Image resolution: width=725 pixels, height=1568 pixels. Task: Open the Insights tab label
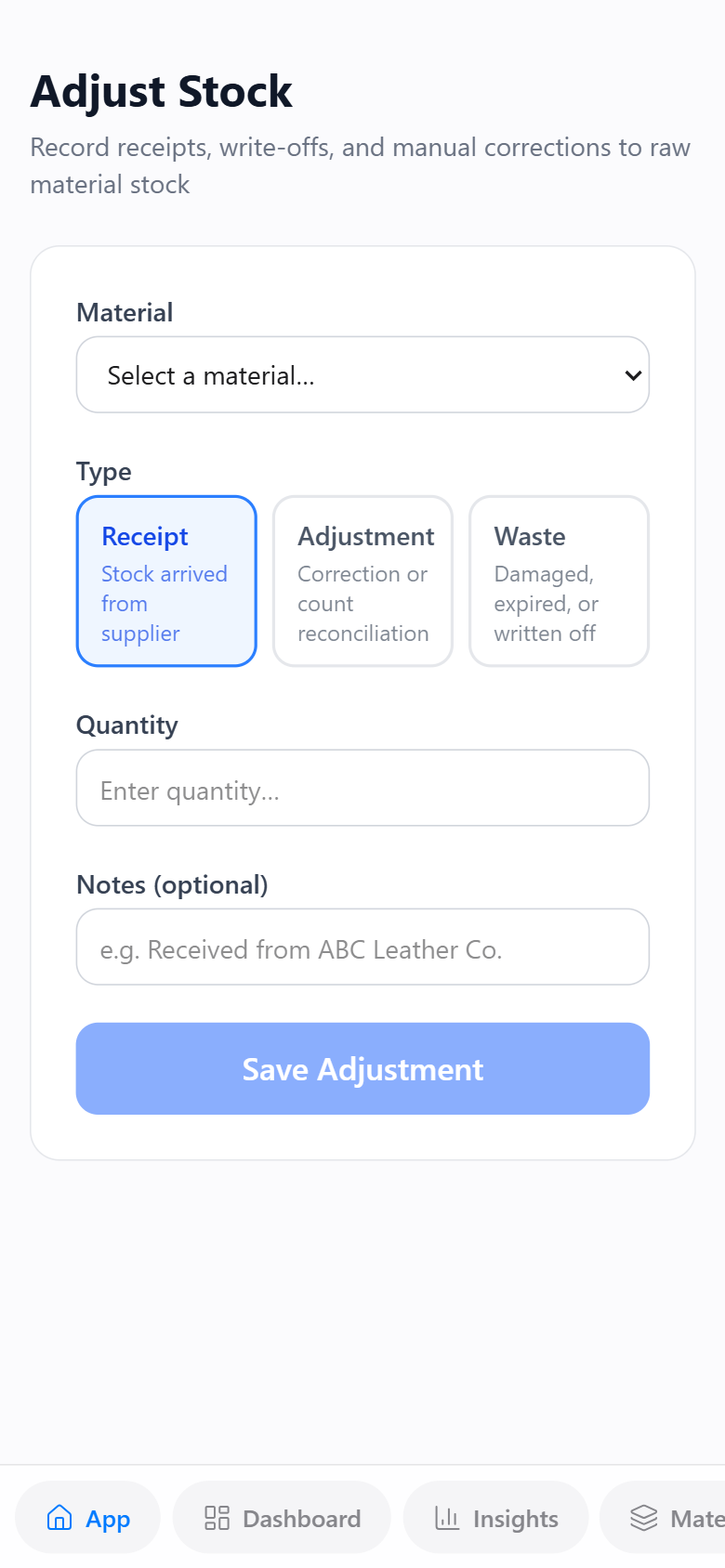pyautogui.click(x=515, y=1518)
